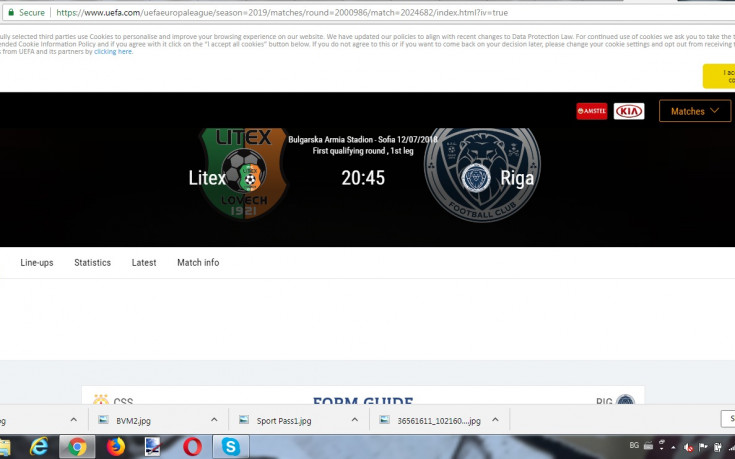Viewport: 735px width, 459px height.
Task: Open downloaded 36561611_102160....jpg file
Action: [439, 421]
